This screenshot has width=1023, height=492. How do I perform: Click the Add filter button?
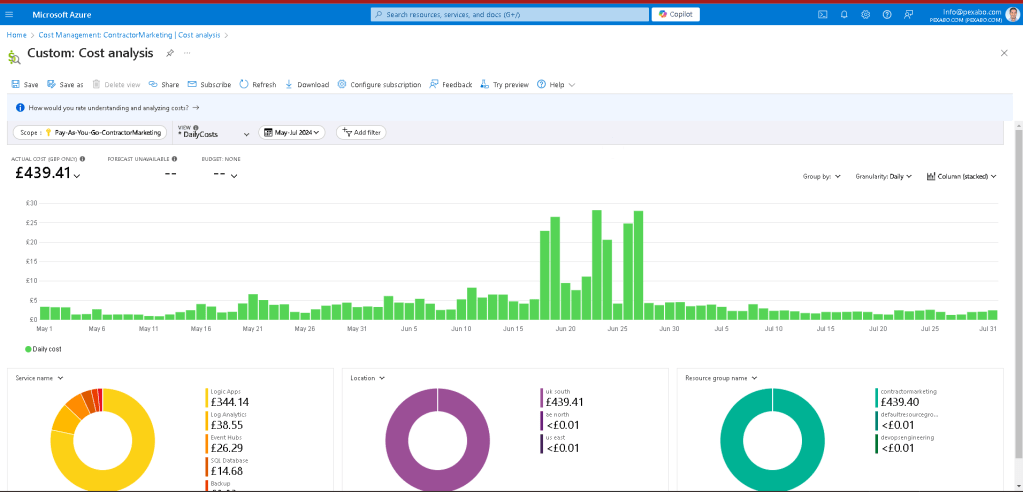(x=361, y=132)
